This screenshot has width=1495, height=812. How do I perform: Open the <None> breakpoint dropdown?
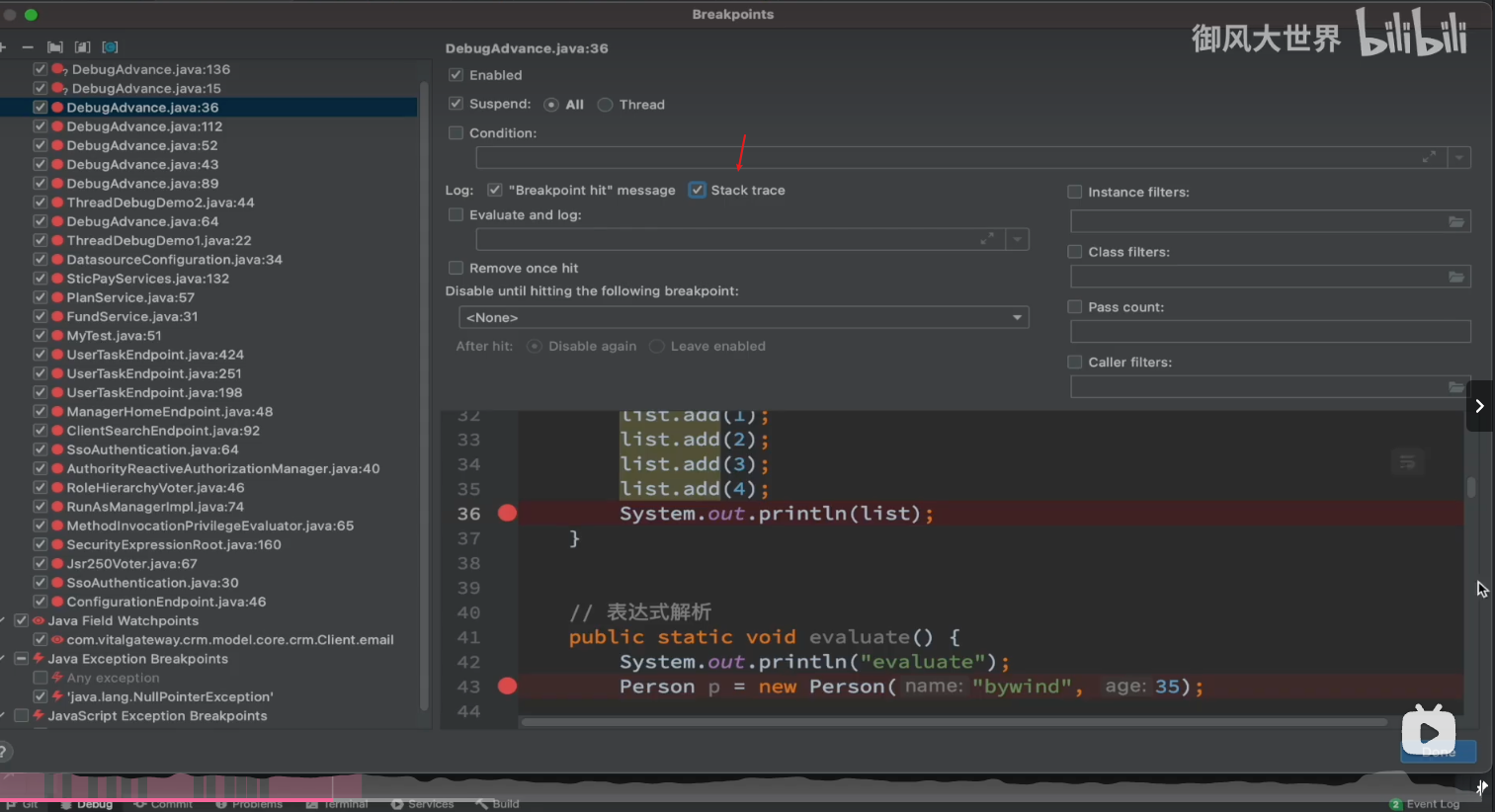click(743, 317)
